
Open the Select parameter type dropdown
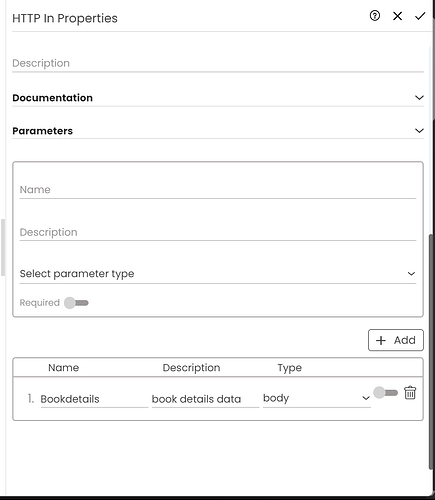pos(218,274)
